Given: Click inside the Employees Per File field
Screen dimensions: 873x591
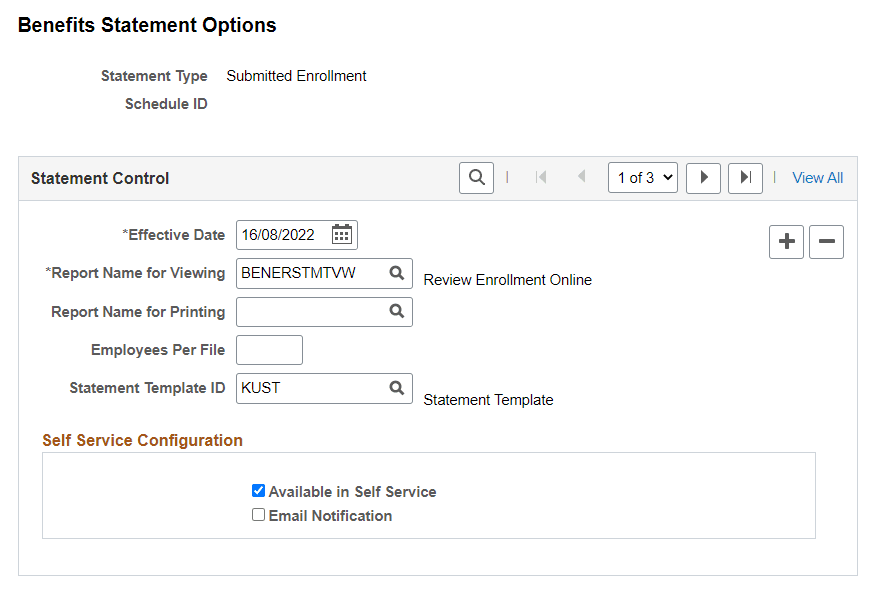Looking at the screenshot, I should tap(268, 349).
